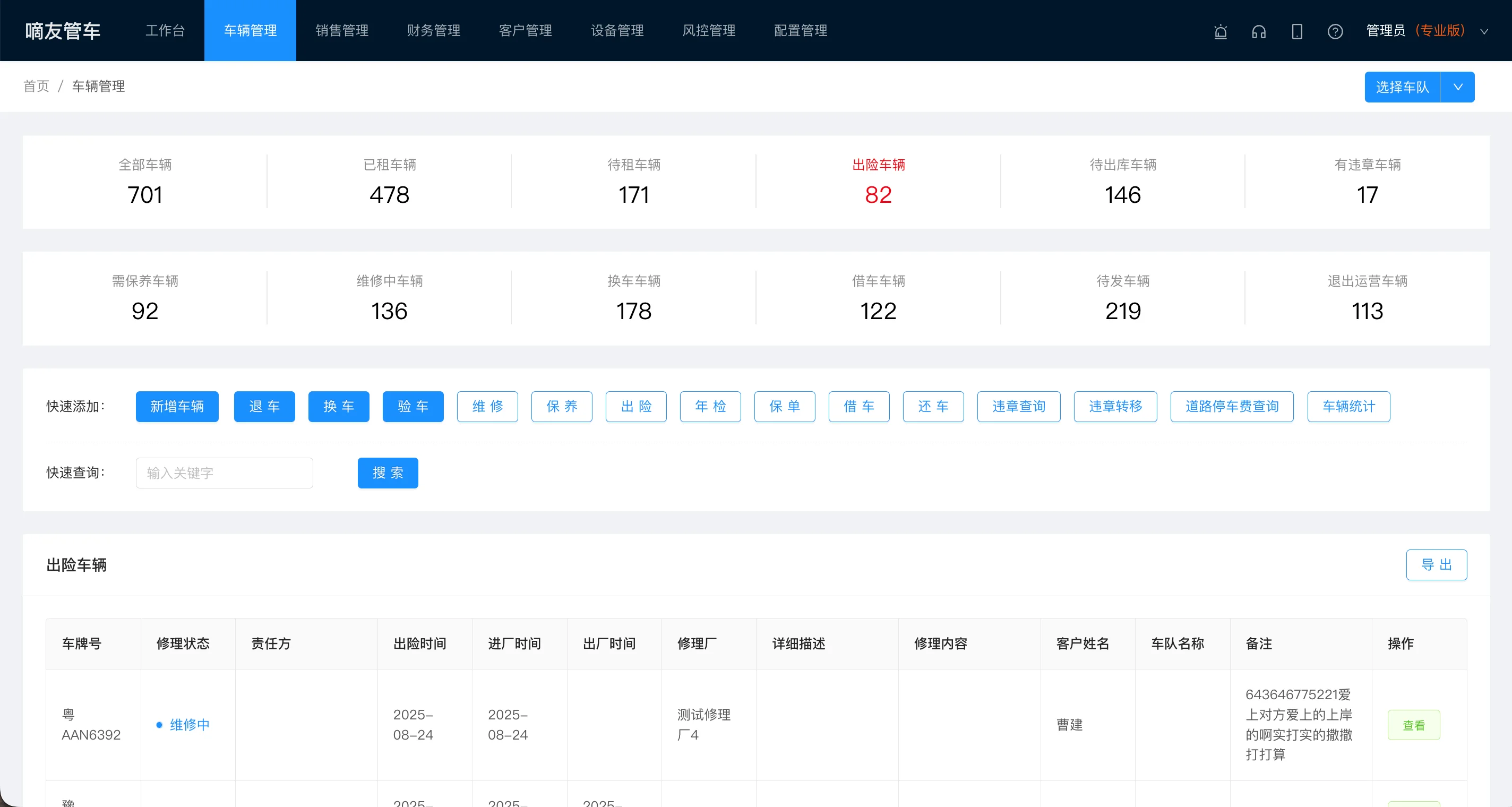
Task: Click 查看 for 粤AAN6392 row
Action: [x=1413, y=725]
